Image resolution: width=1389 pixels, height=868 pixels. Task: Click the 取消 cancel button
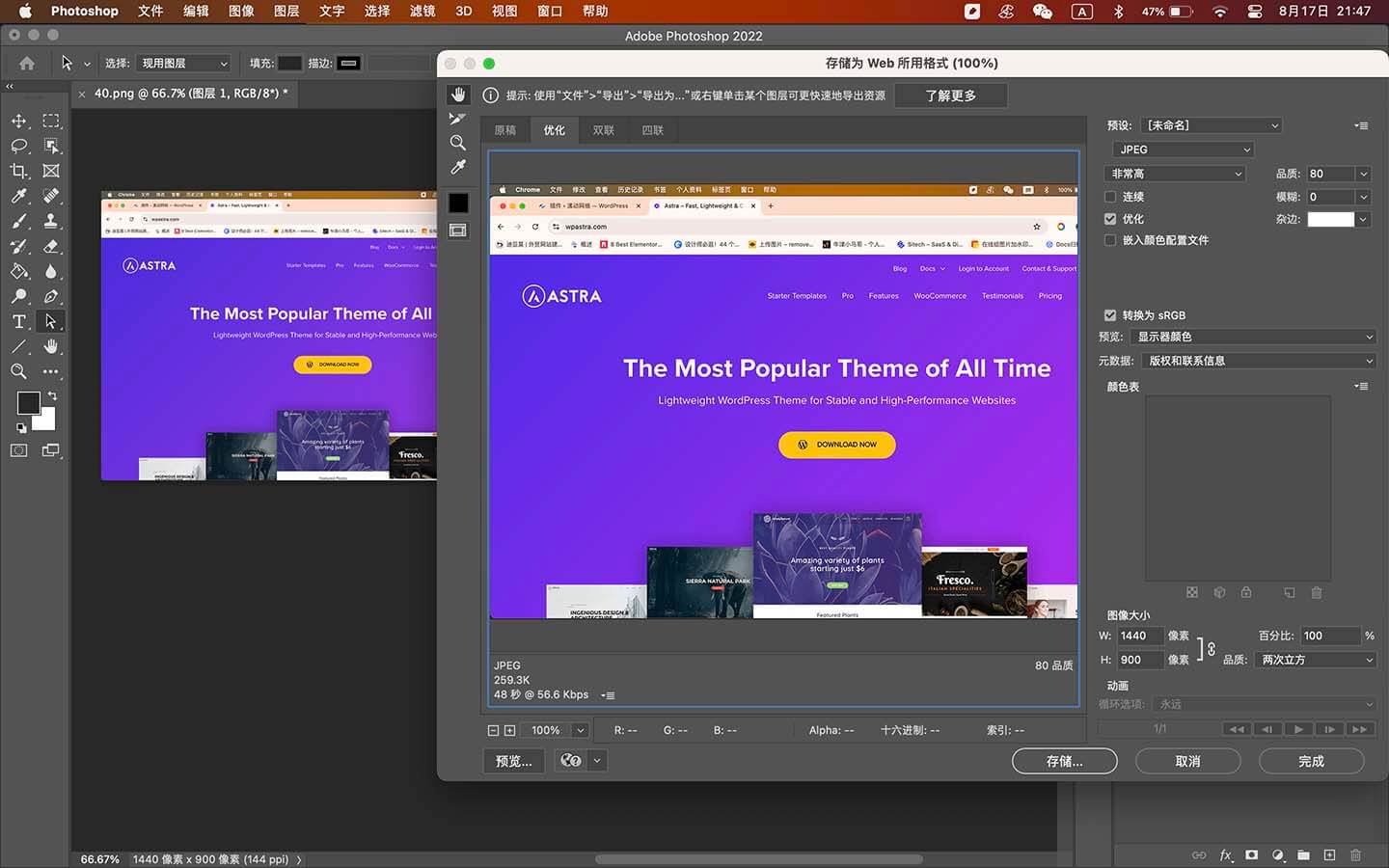pos(1187,761)
